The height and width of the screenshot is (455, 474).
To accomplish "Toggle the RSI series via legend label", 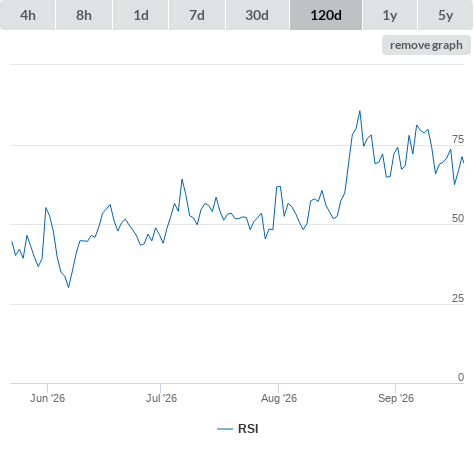I will [248, 429].
